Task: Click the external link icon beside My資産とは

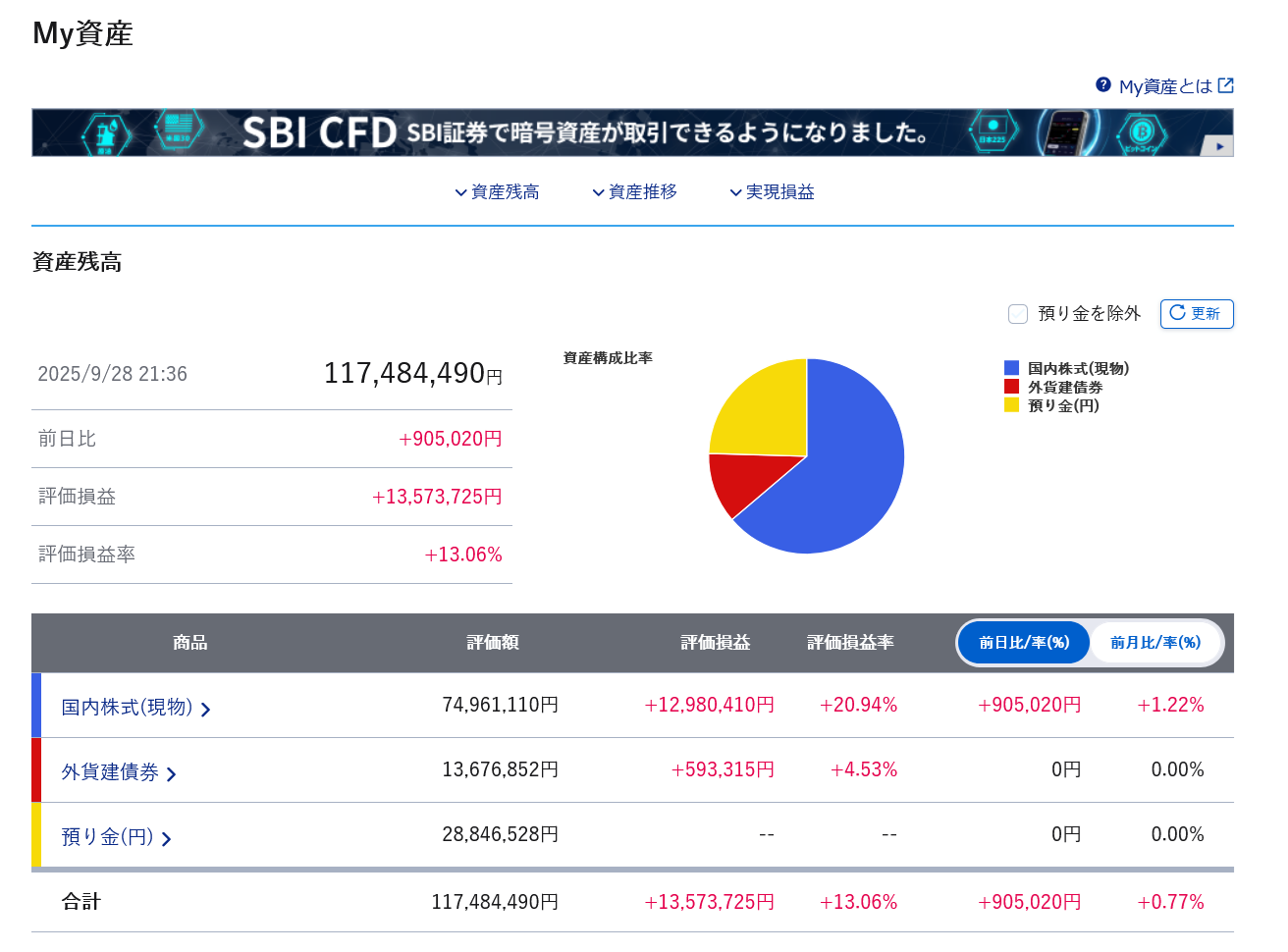Action: [x=1225, y=85]
